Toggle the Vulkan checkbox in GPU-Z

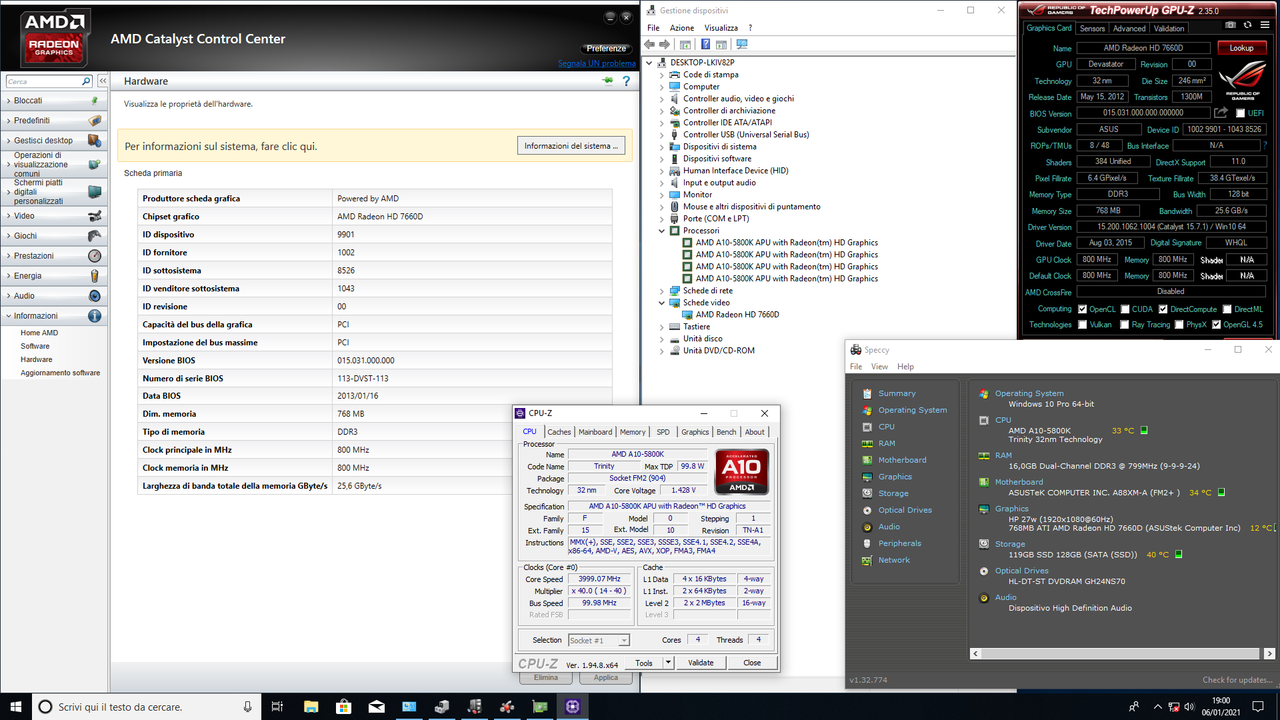[1082, 325]
